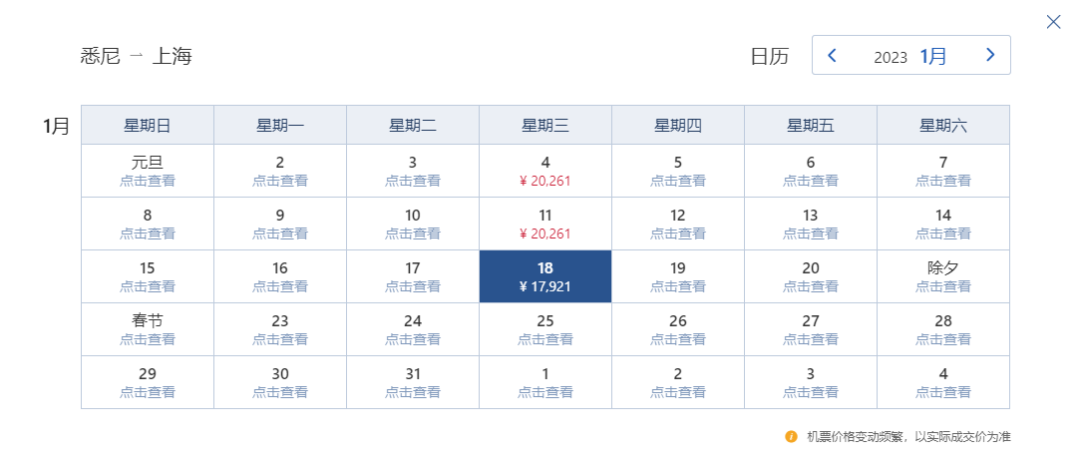The width and height of the screenshot is (1080, 470).
Task: View price for 元旦 date
Action: tap(147, 171)
